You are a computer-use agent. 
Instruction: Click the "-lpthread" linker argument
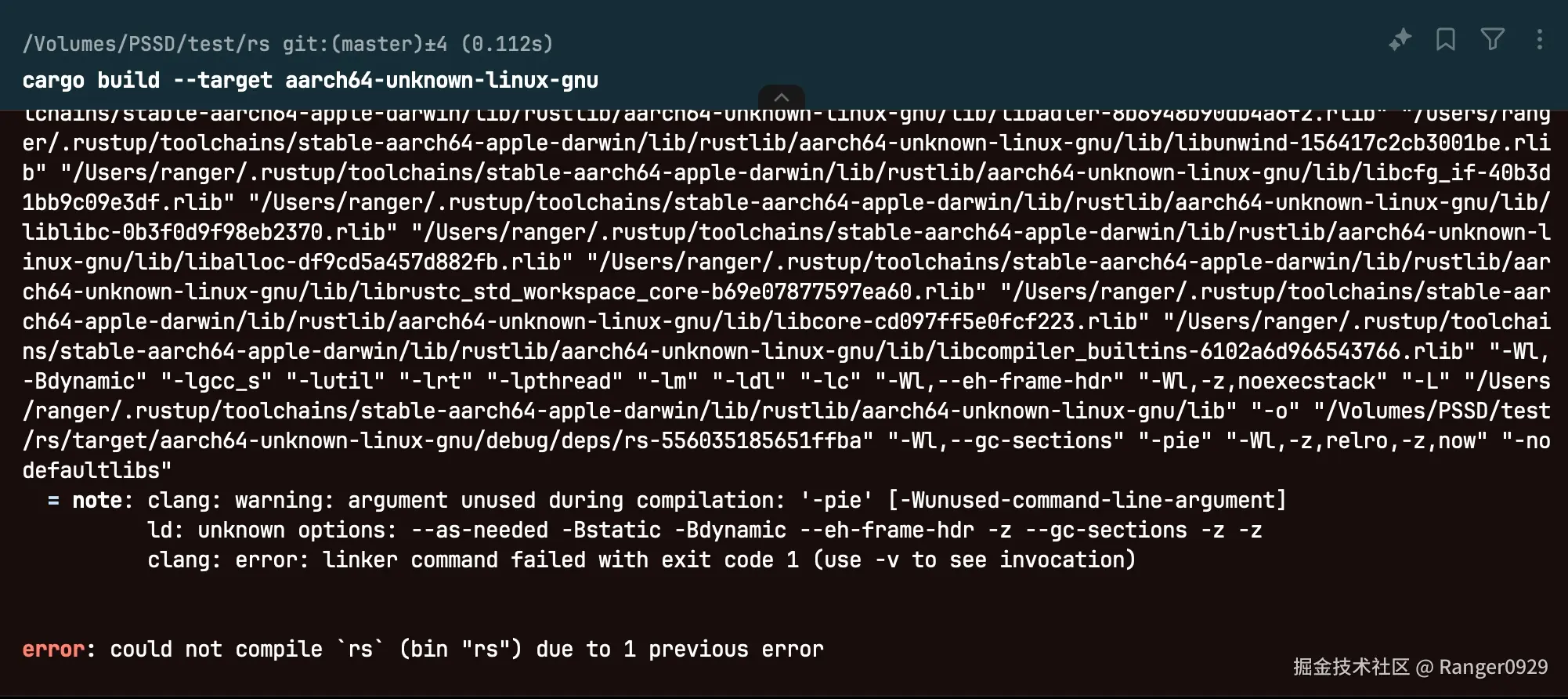[555, 382]
